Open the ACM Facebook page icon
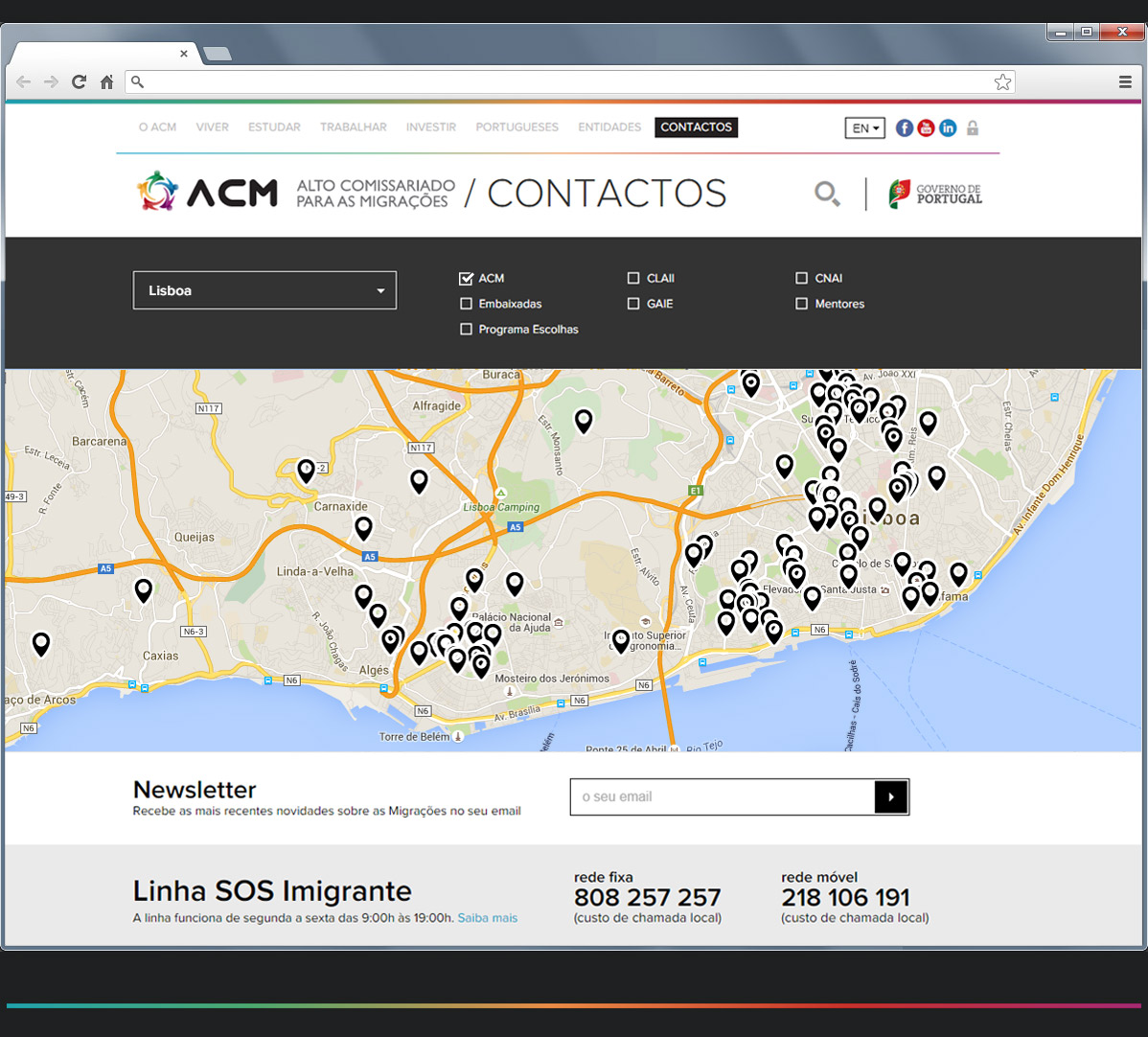Viewport: 1148px width, 1037px height. click(x=904, y=127)
